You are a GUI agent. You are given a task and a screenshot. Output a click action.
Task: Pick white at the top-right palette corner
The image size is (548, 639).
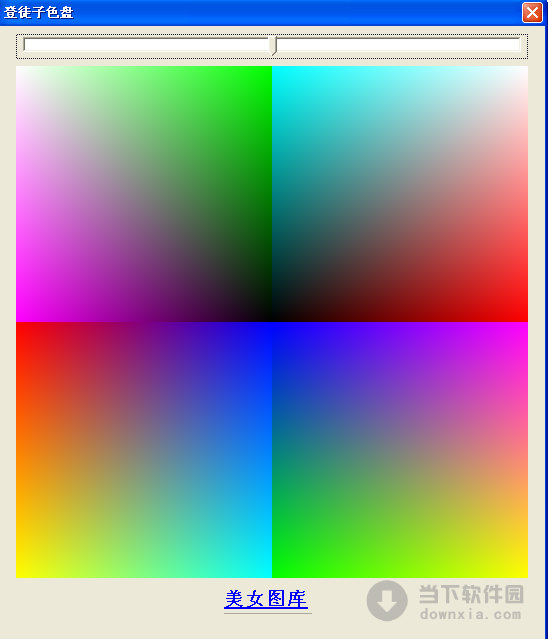pyautogui.click(x=525, y=69)
